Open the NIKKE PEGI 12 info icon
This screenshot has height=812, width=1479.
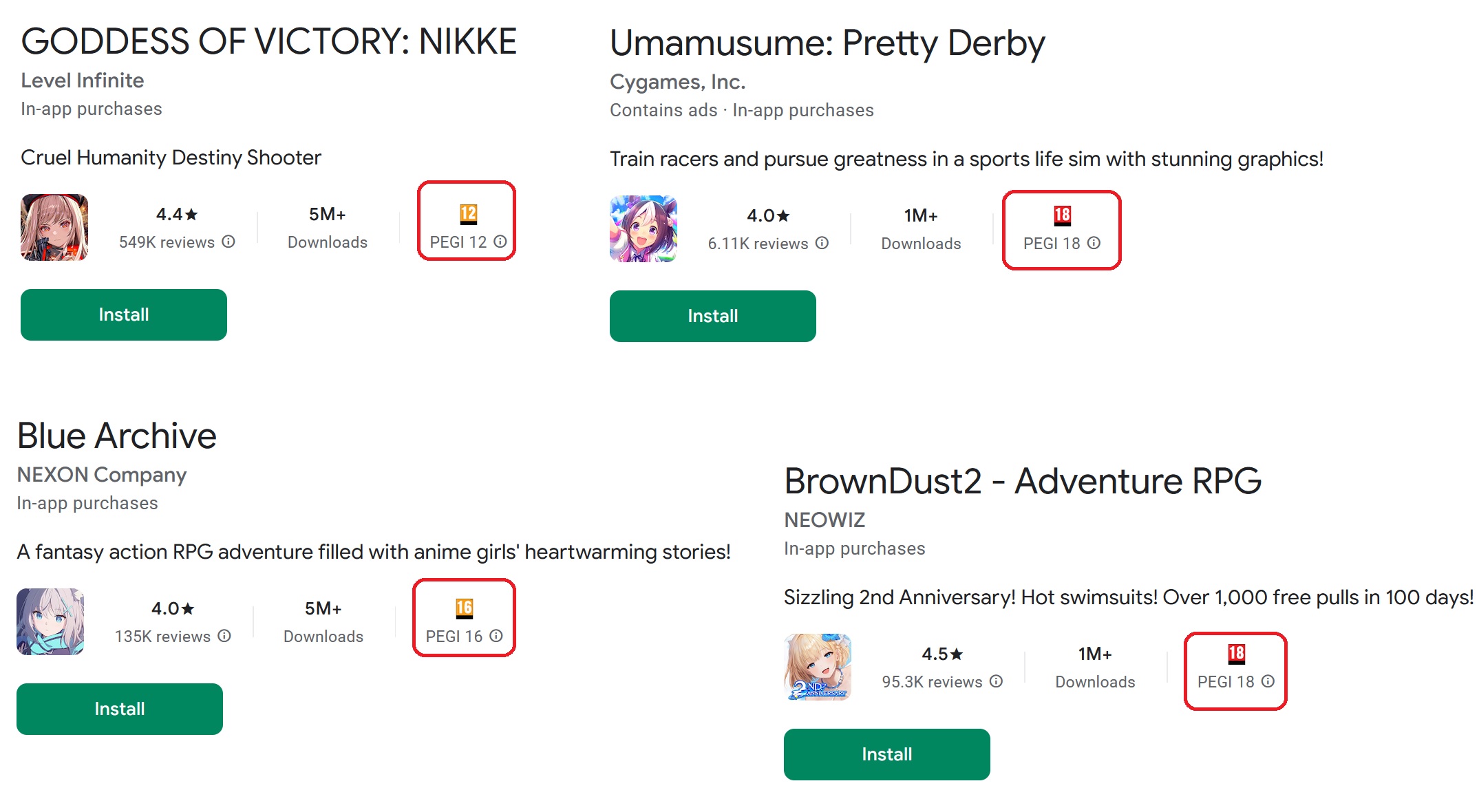500,242
